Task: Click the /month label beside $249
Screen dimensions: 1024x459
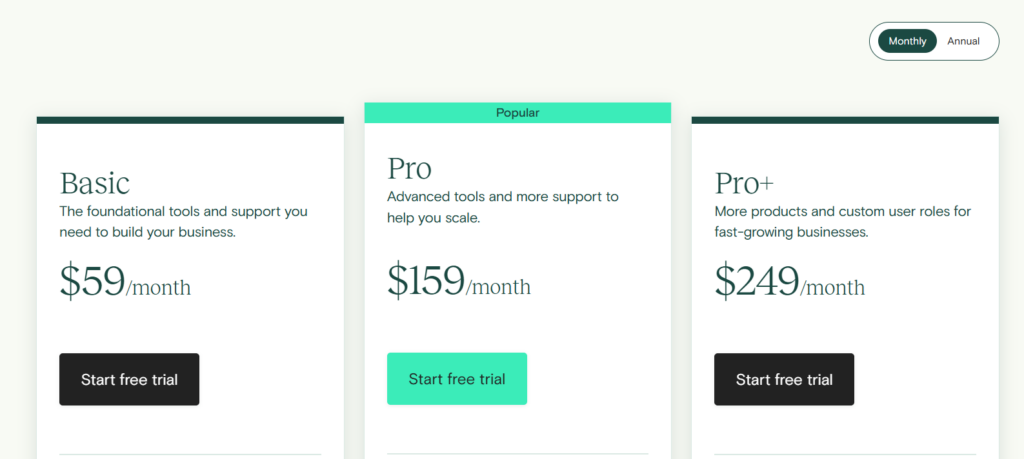Action: [832, 288]
